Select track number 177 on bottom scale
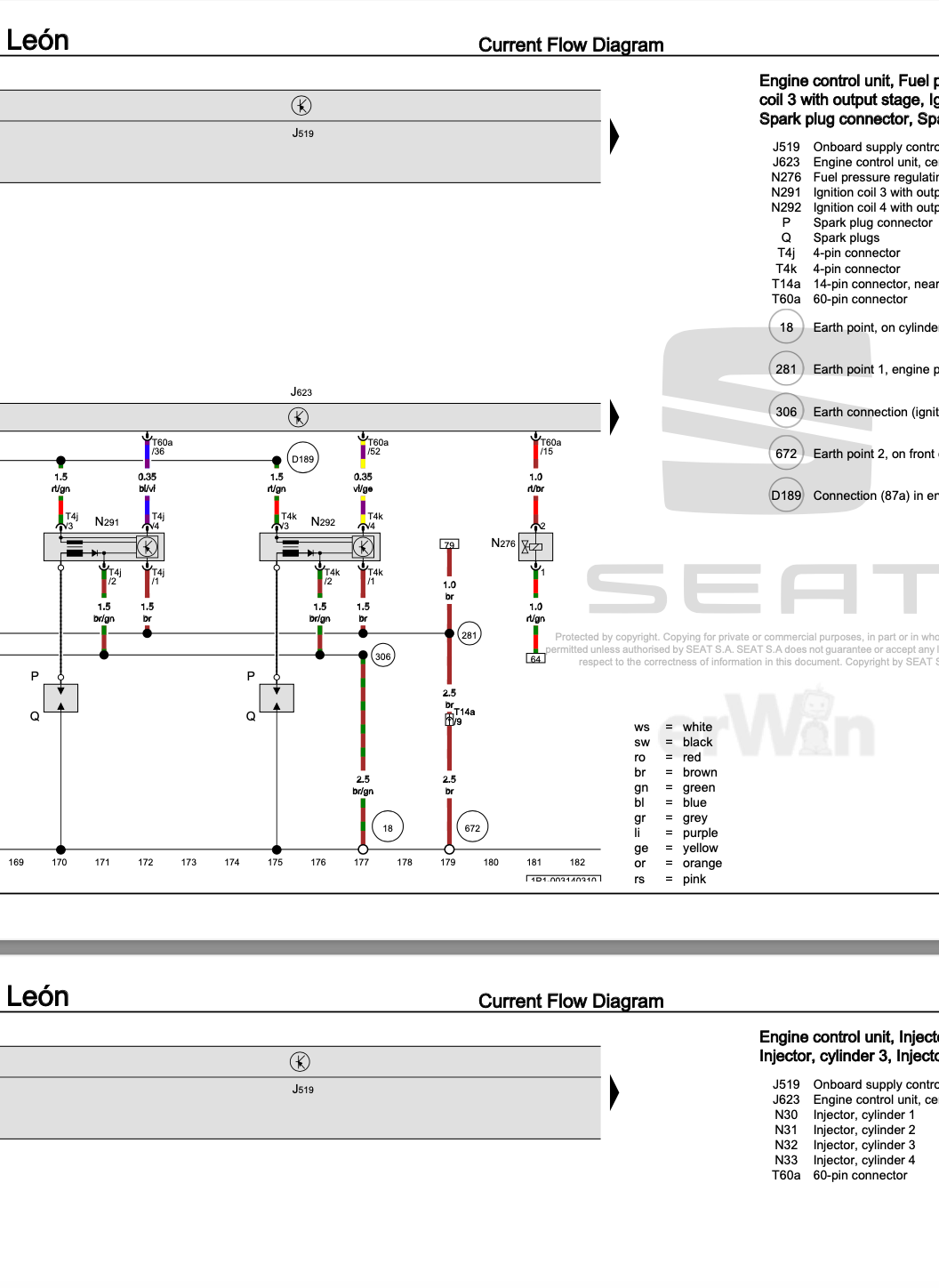Viewport: 939px width, 1288px height. (x=361, y=862)
